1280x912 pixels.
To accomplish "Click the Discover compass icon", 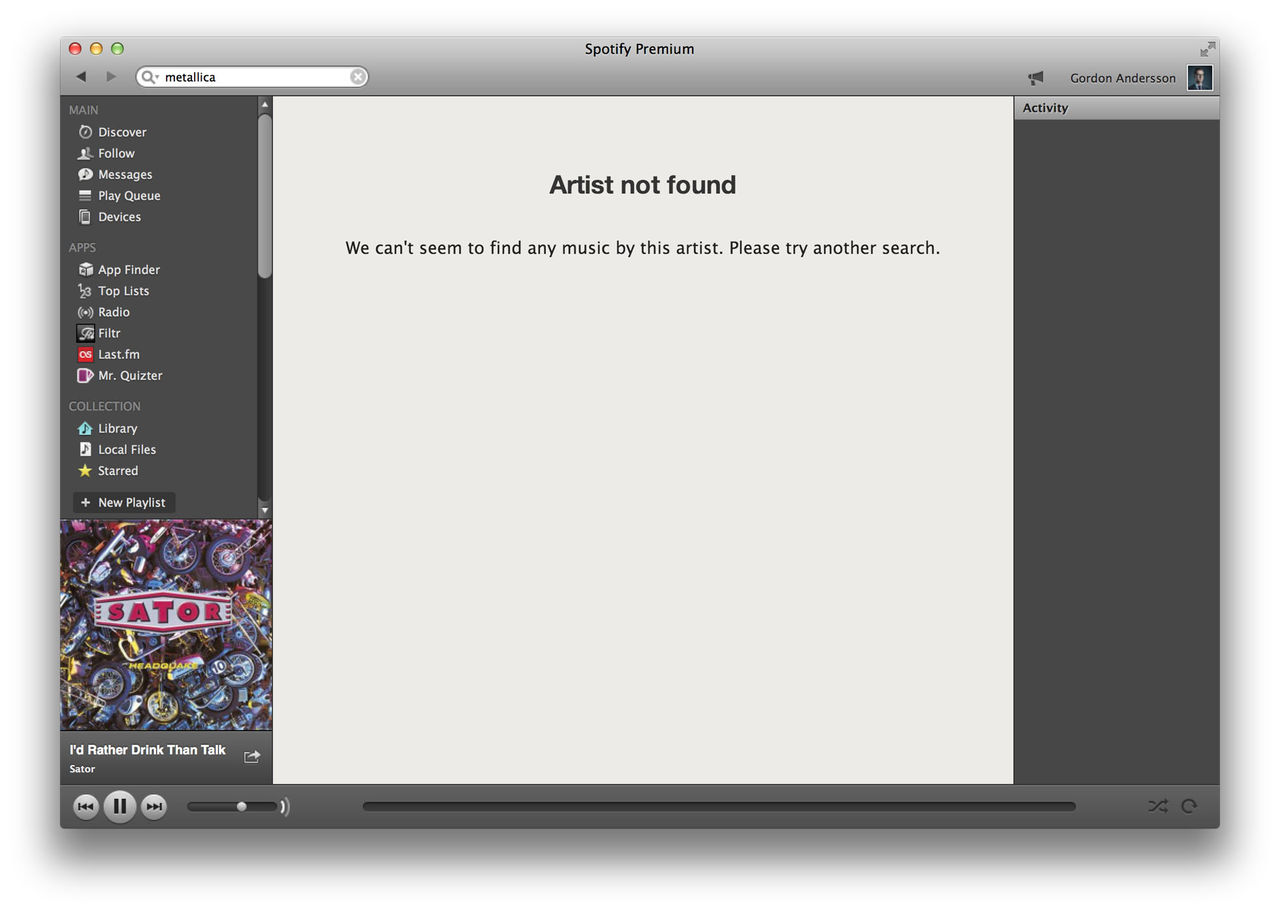I will point(85,132).
